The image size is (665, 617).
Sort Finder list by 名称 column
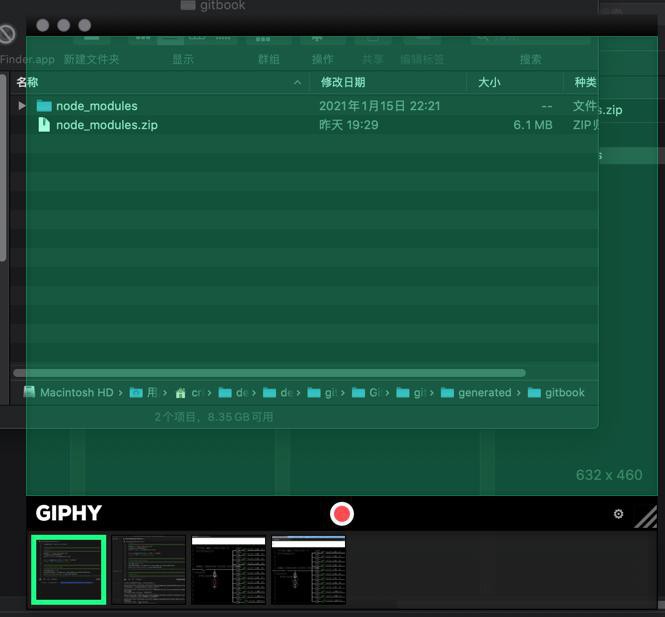tap(27, 82)
